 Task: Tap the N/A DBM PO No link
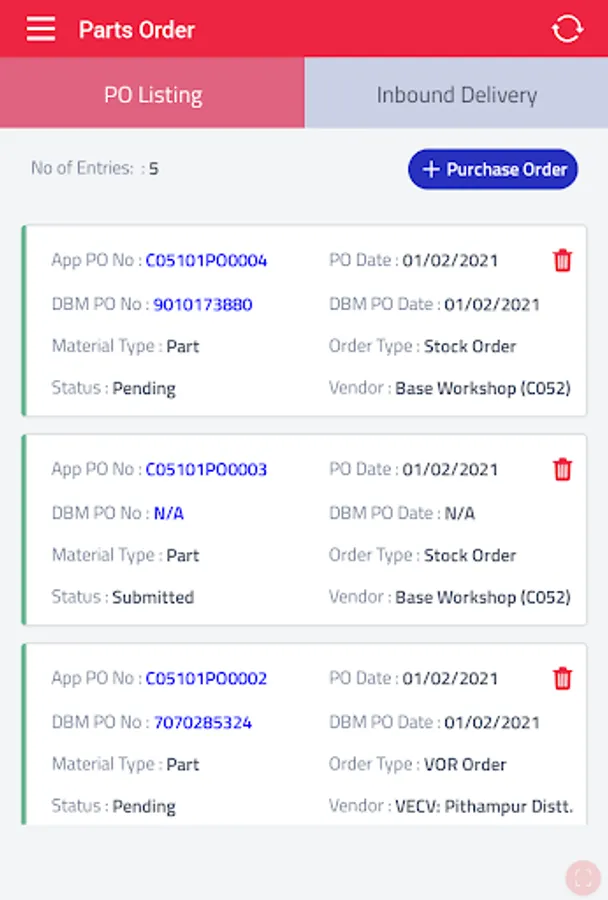169,513
